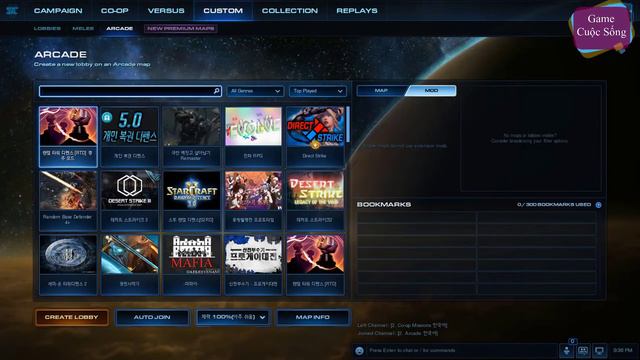
Task: Select the Desert Strike III map
Action: [x=130, y=200]
